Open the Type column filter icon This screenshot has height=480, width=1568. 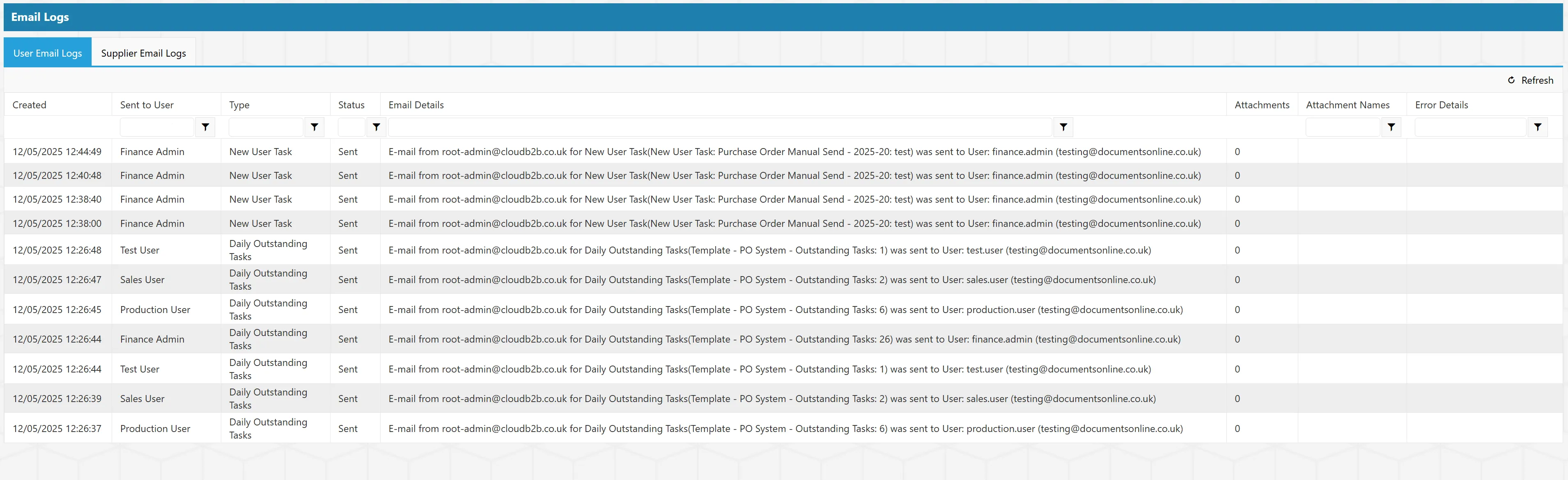[314, 127]
